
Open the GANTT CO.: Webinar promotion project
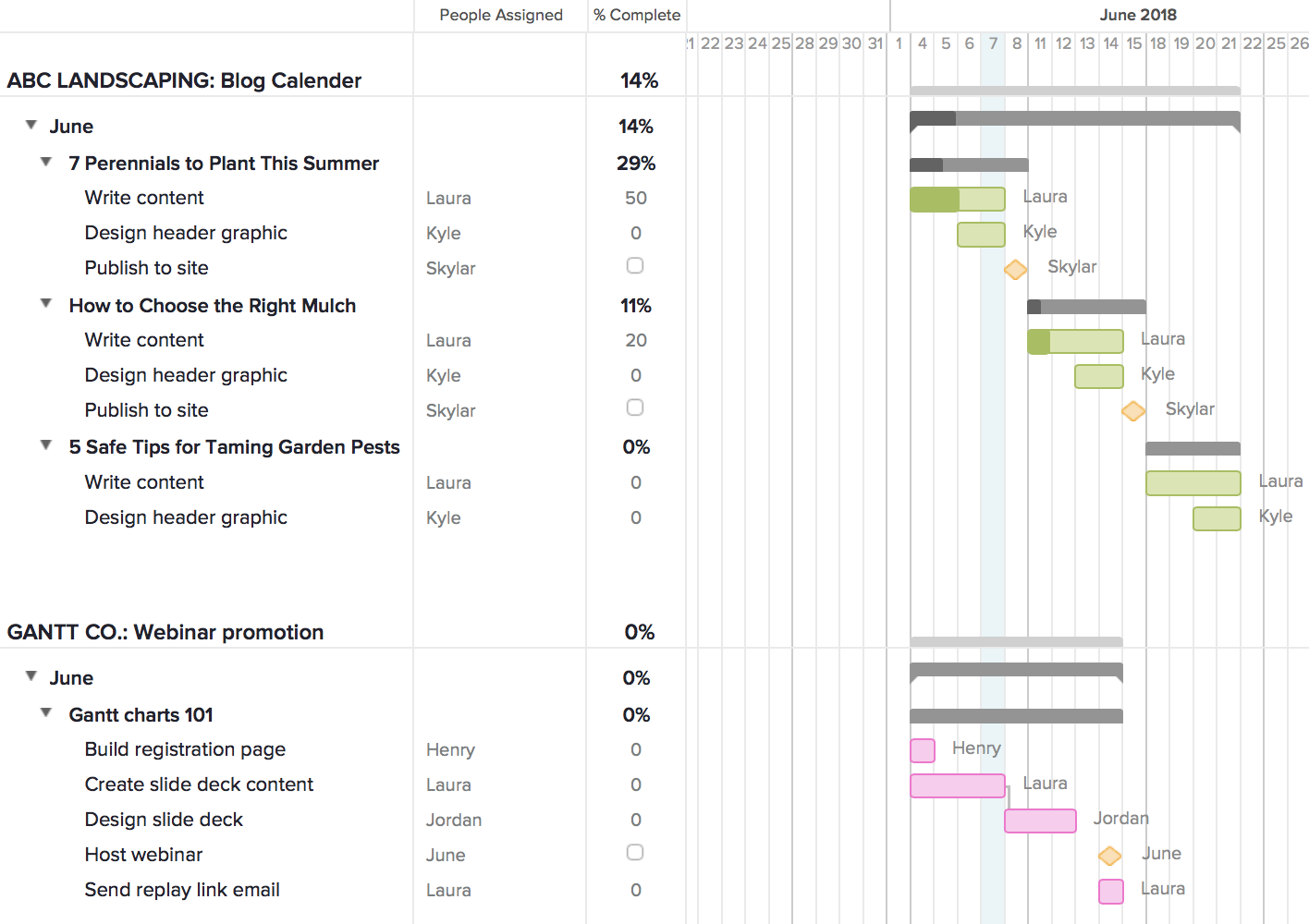[x=165, y=632]
